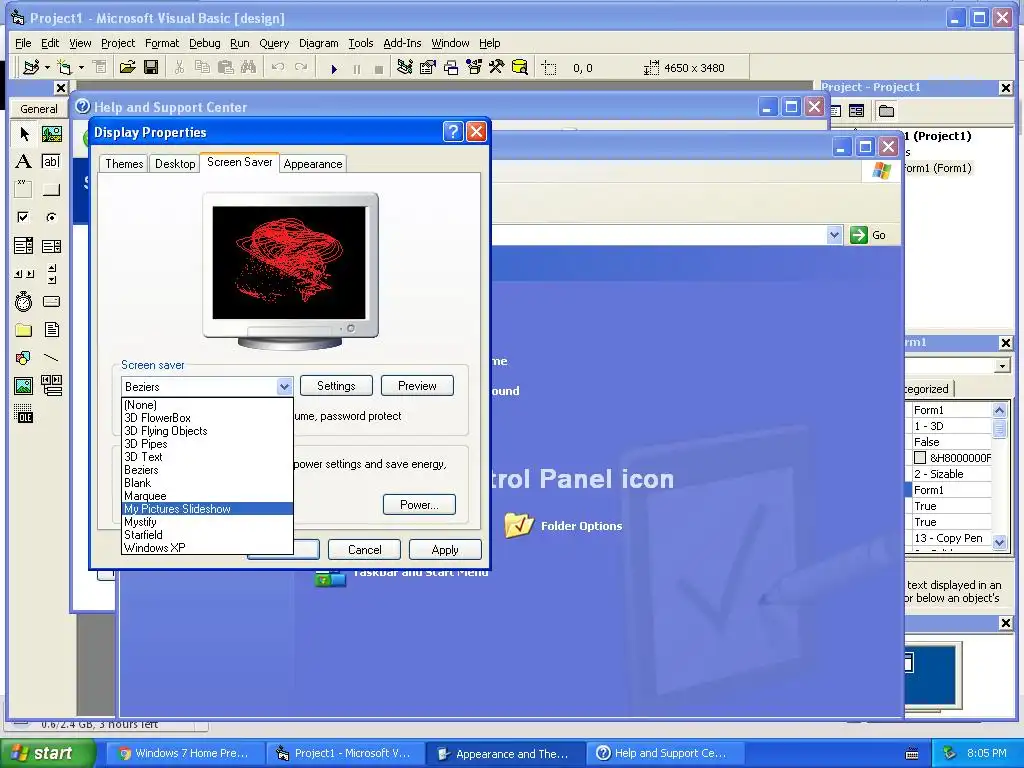Select the Data control tool
Screen dimensions: 1024x768
point(52,386)
